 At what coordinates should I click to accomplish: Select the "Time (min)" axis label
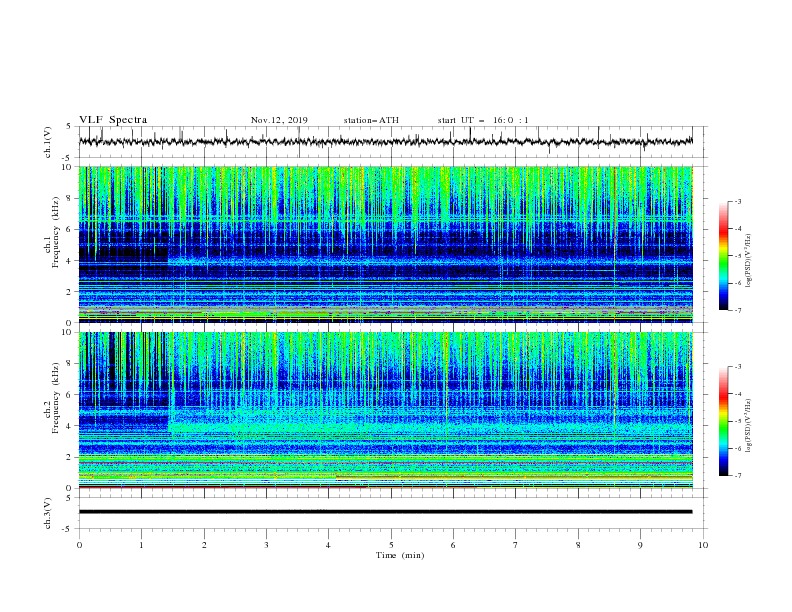tap(400, 555)
